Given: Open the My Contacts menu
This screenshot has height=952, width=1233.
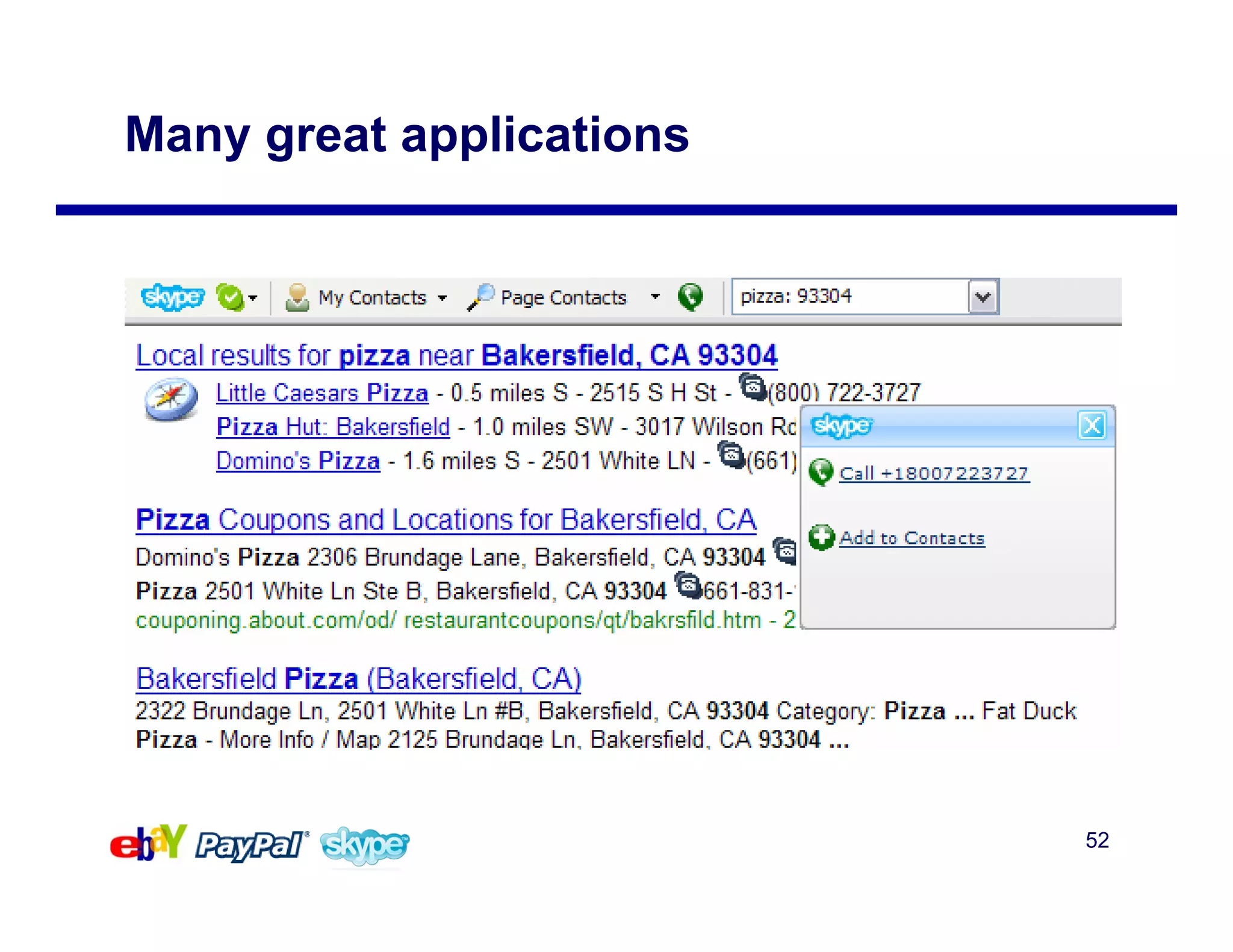Looking at the screenshot, I should click(371, 297).
